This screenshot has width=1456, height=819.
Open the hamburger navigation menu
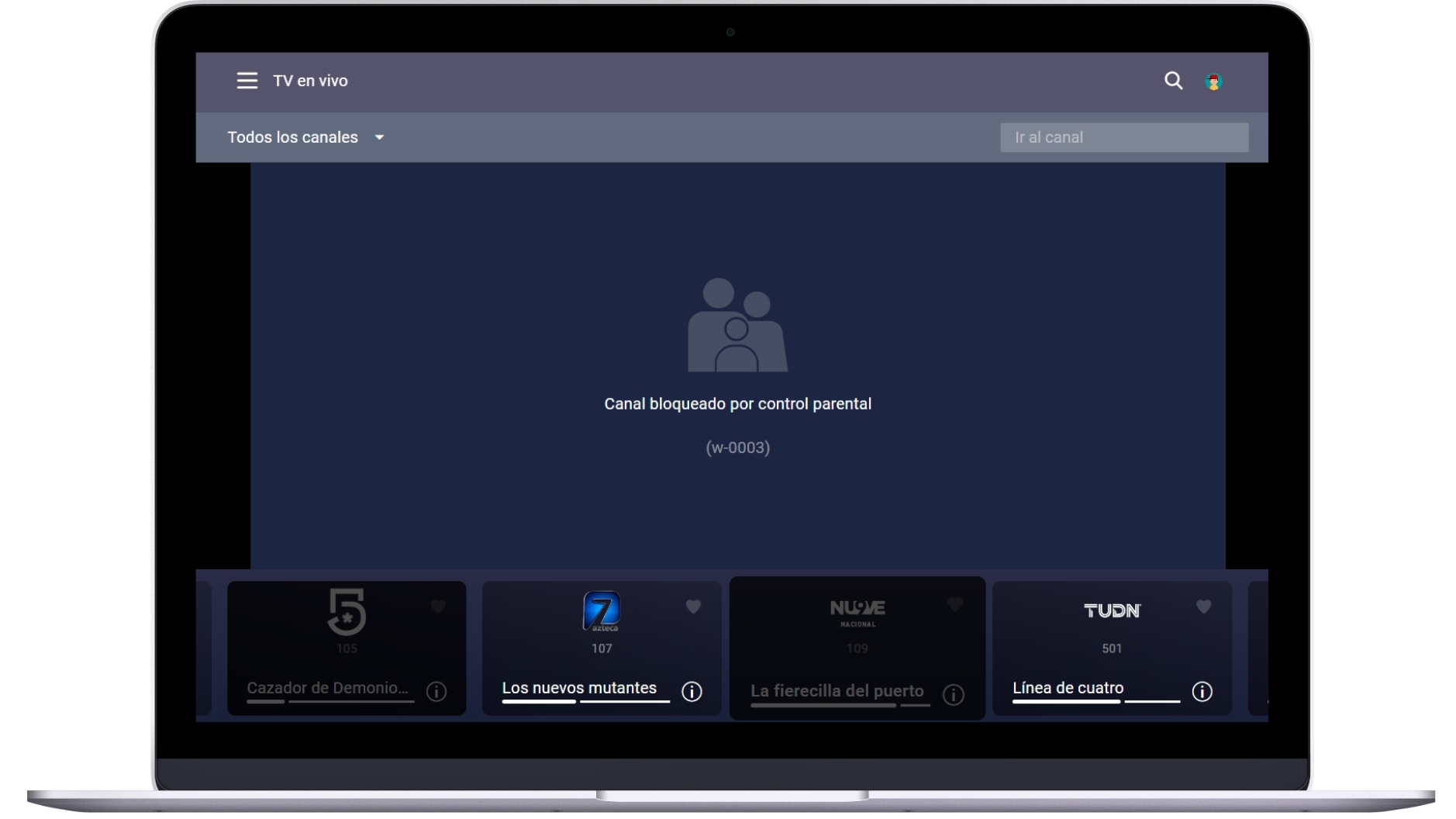[247, 81]
